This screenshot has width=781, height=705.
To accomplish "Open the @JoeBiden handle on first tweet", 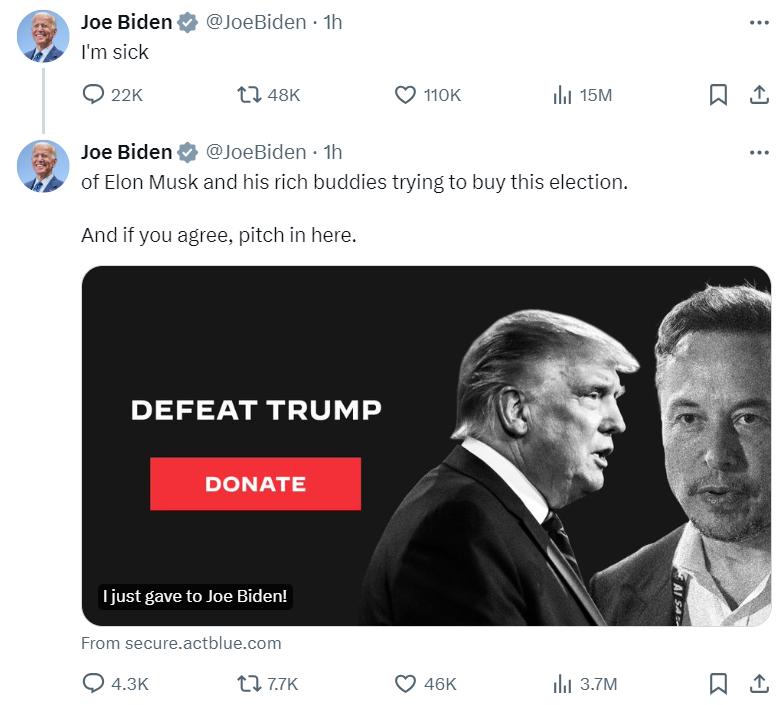I will point(256,22).
